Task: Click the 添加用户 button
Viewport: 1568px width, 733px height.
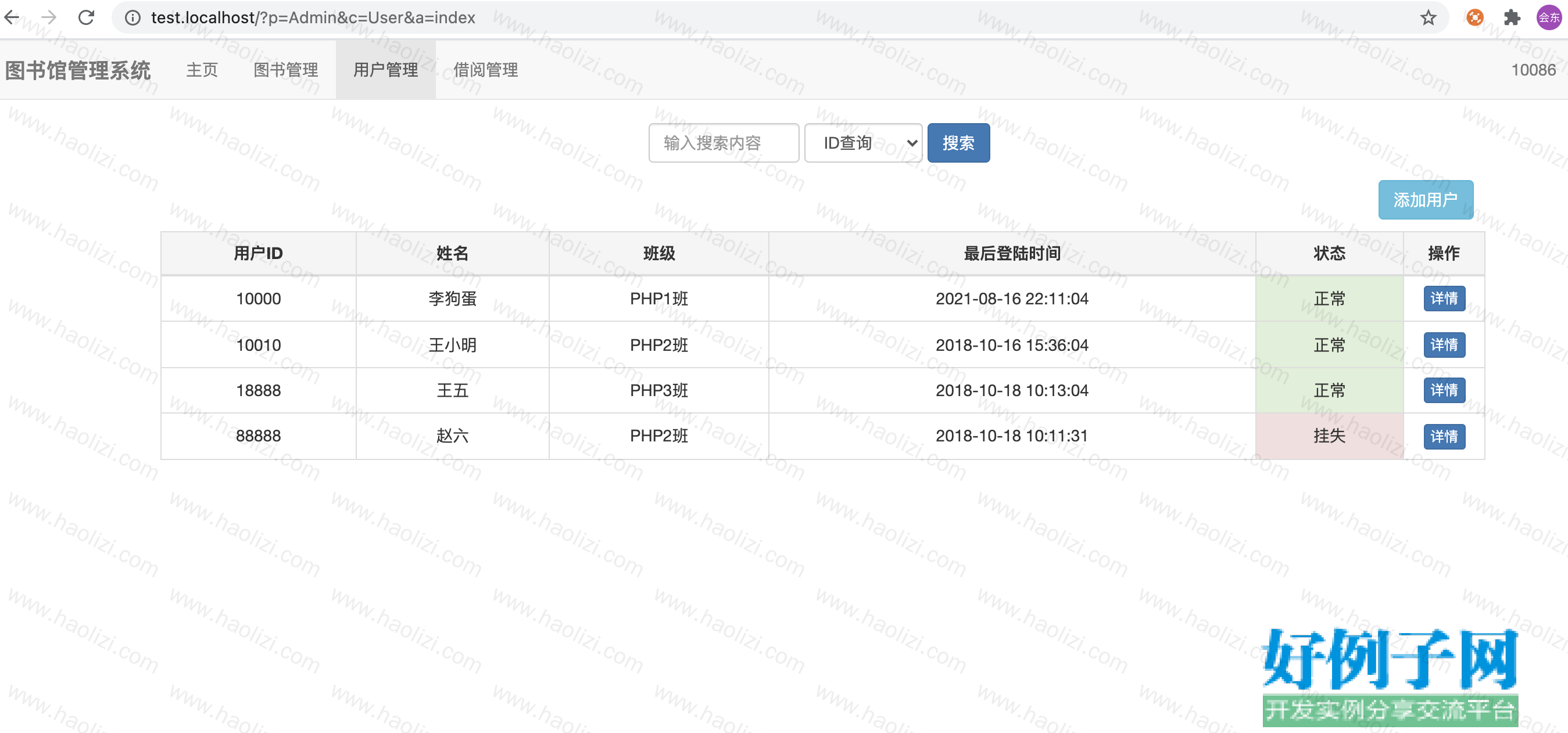Action: [1426, 200]
